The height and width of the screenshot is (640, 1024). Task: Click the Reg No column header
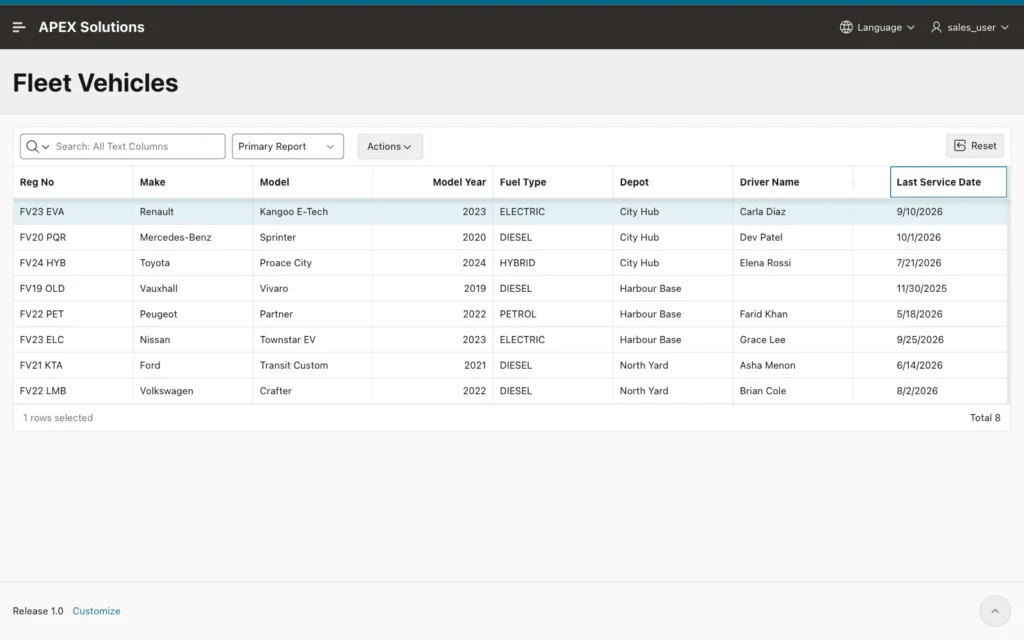[x=73, y=182]
